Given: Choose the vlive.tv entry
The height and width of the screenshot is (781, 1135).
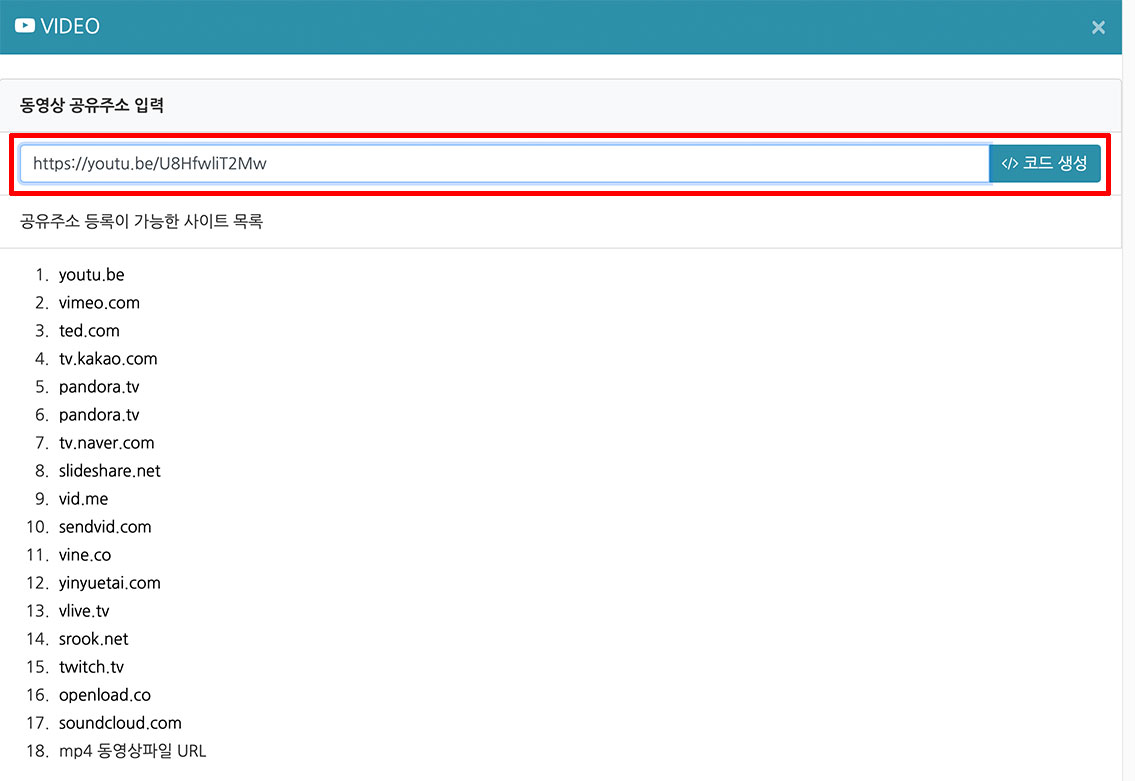Looking at the screenshot, I should tap(84, 611).
